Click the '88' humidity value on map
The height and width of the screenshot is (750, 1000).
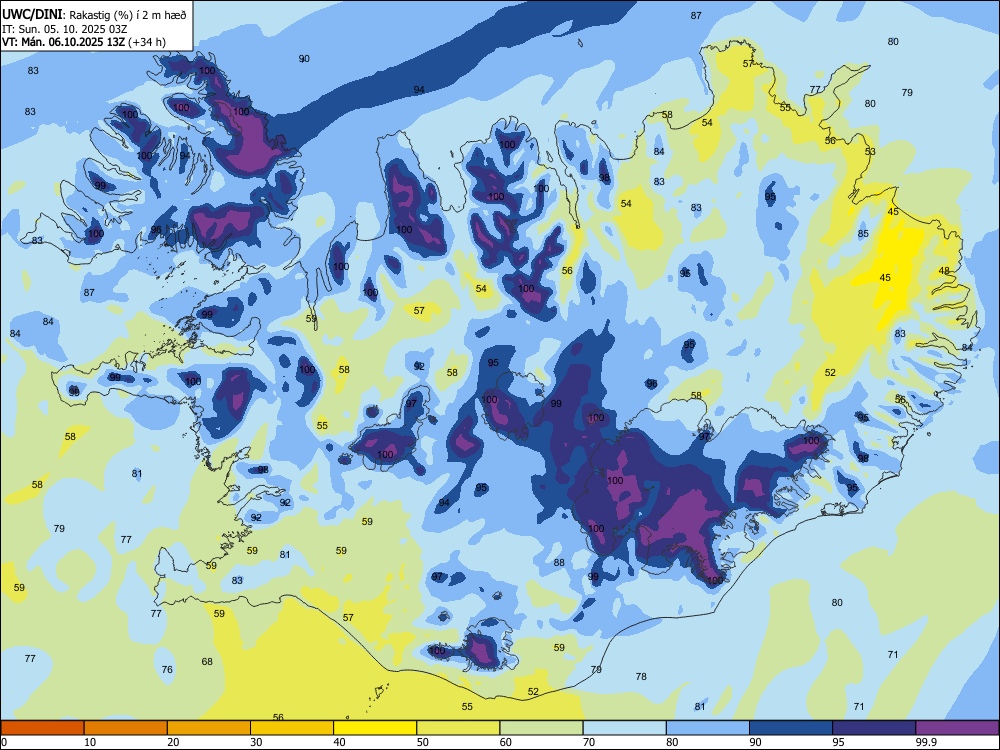[x=559, y=562]
